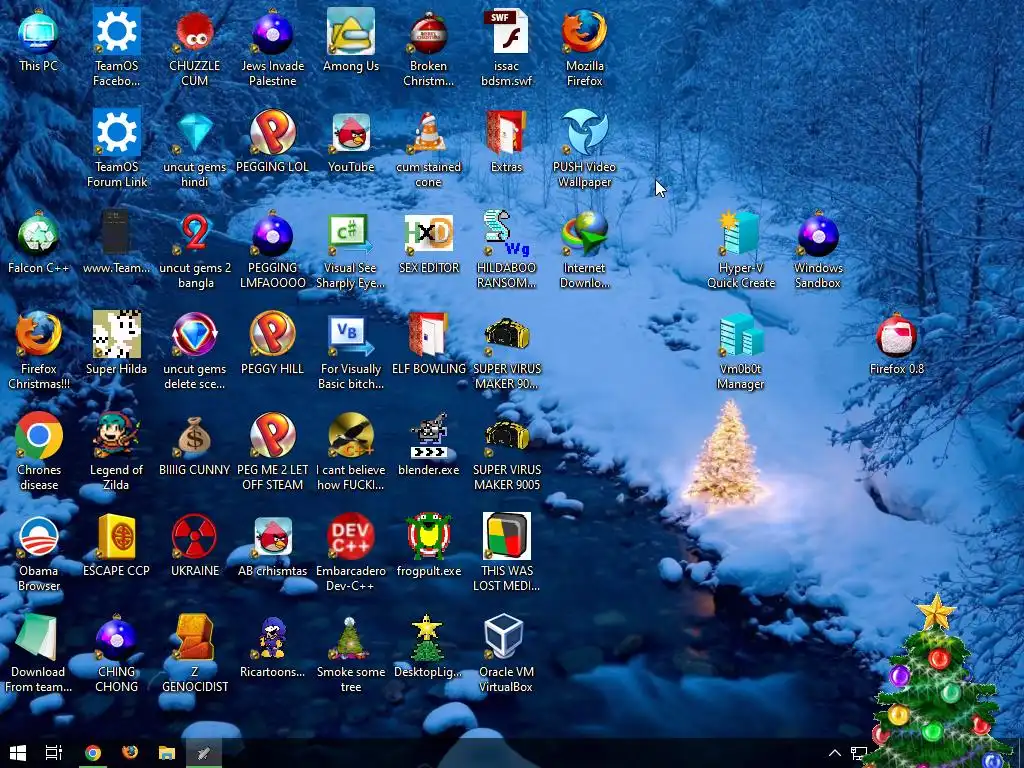
Task: Open the Extras folder icon
Action: tap(506, 133)
